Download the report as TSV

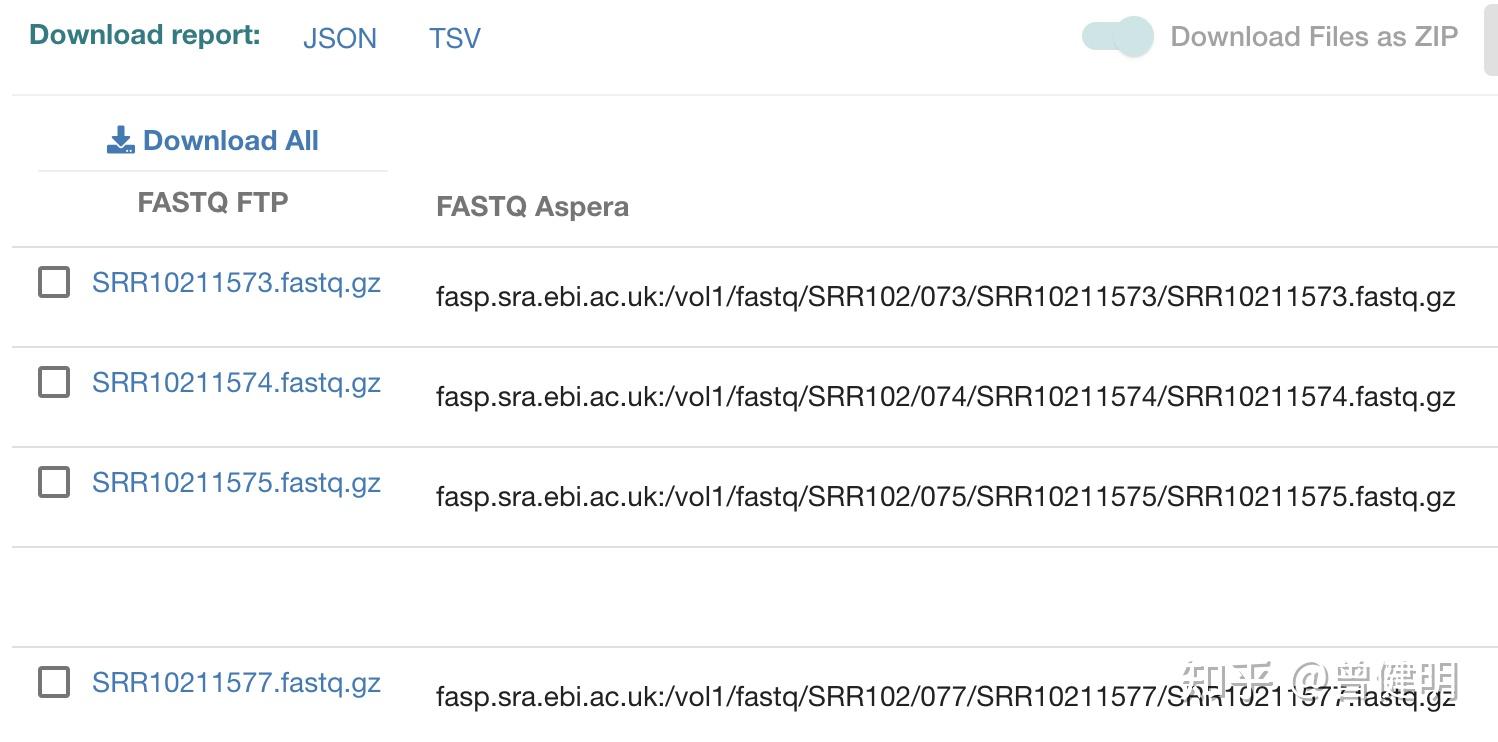[x=455, y=39]
